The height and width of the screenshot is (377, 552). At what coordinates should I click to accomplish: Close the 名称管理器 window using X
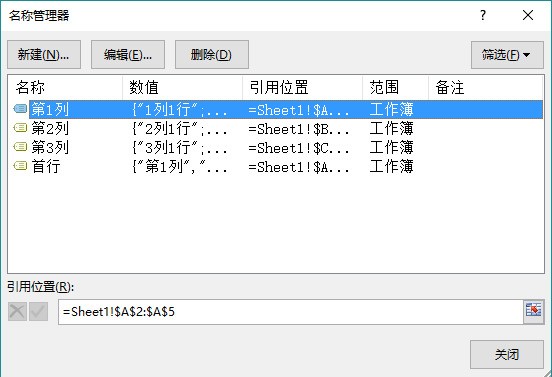tap(528, 15)
